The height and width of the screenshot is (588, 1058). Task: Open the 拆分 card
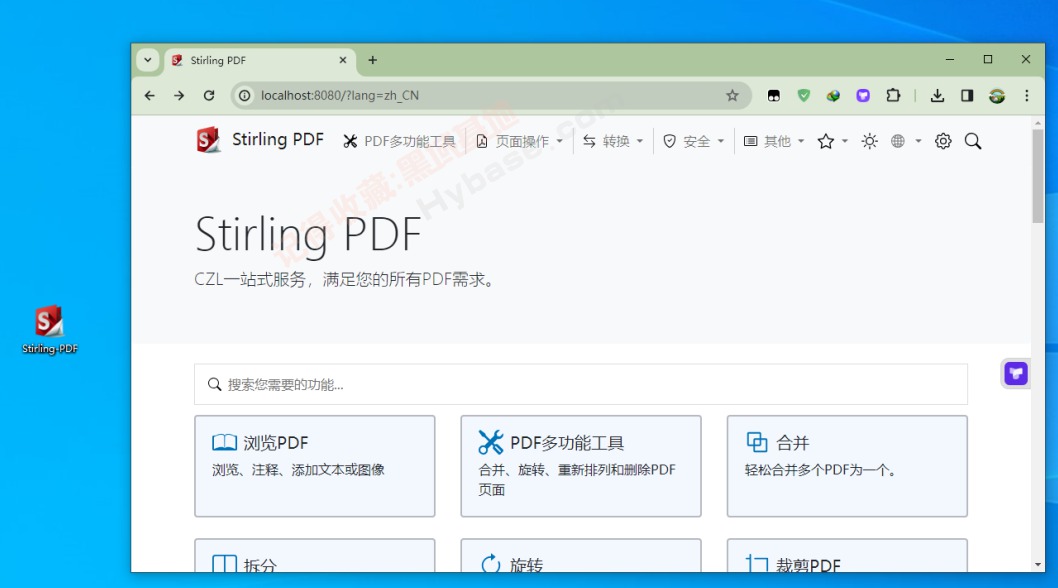pos(314,556)
